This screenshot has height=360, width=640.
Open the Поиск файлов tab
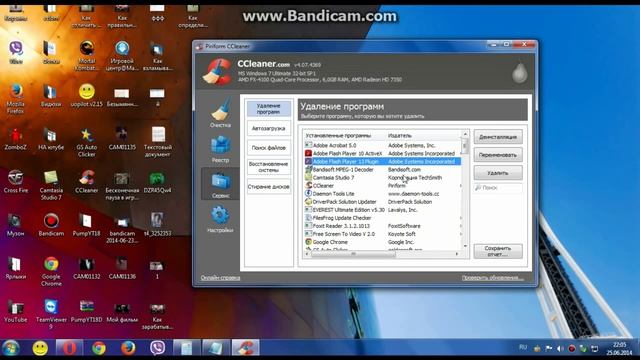click(269, 148)
